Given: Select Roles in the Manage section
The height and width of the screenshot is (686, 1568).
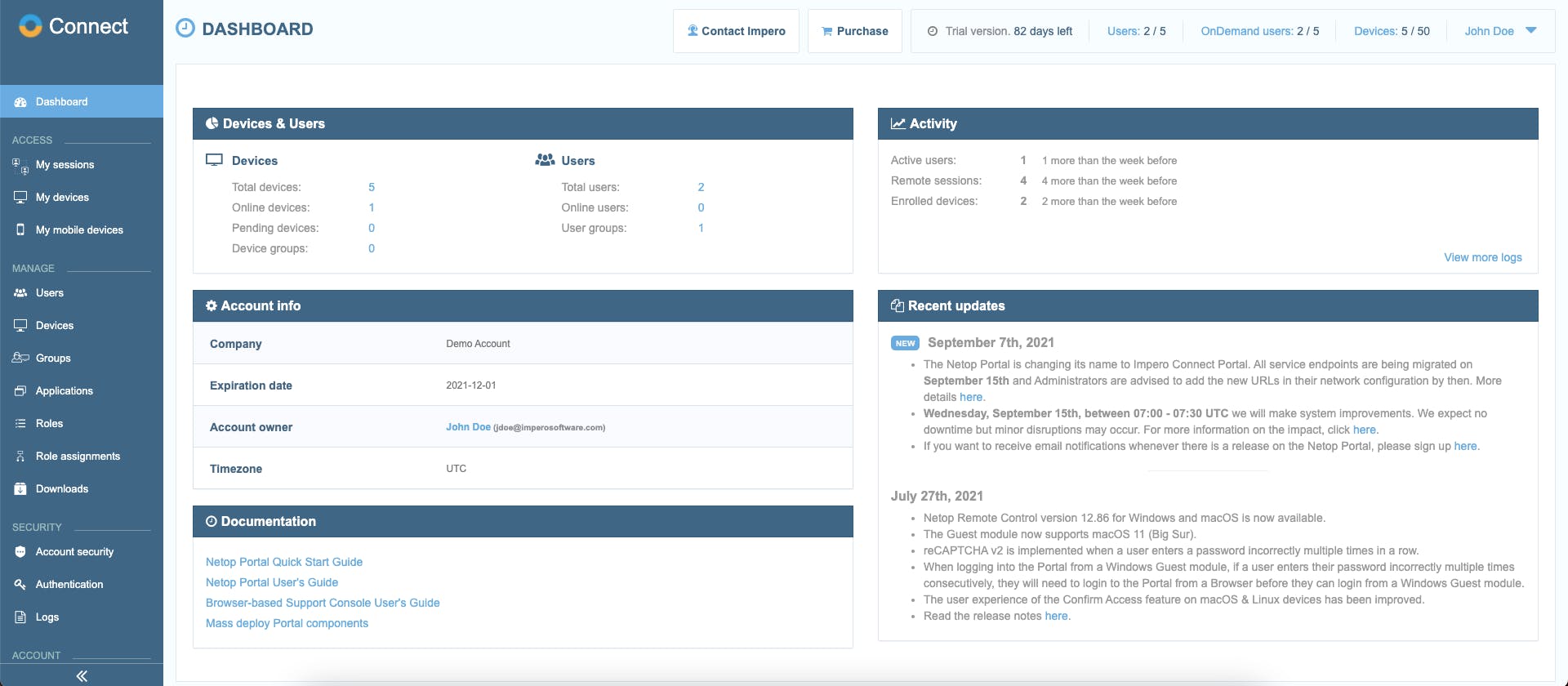Looking at the screenshot, I should (82, 423).
